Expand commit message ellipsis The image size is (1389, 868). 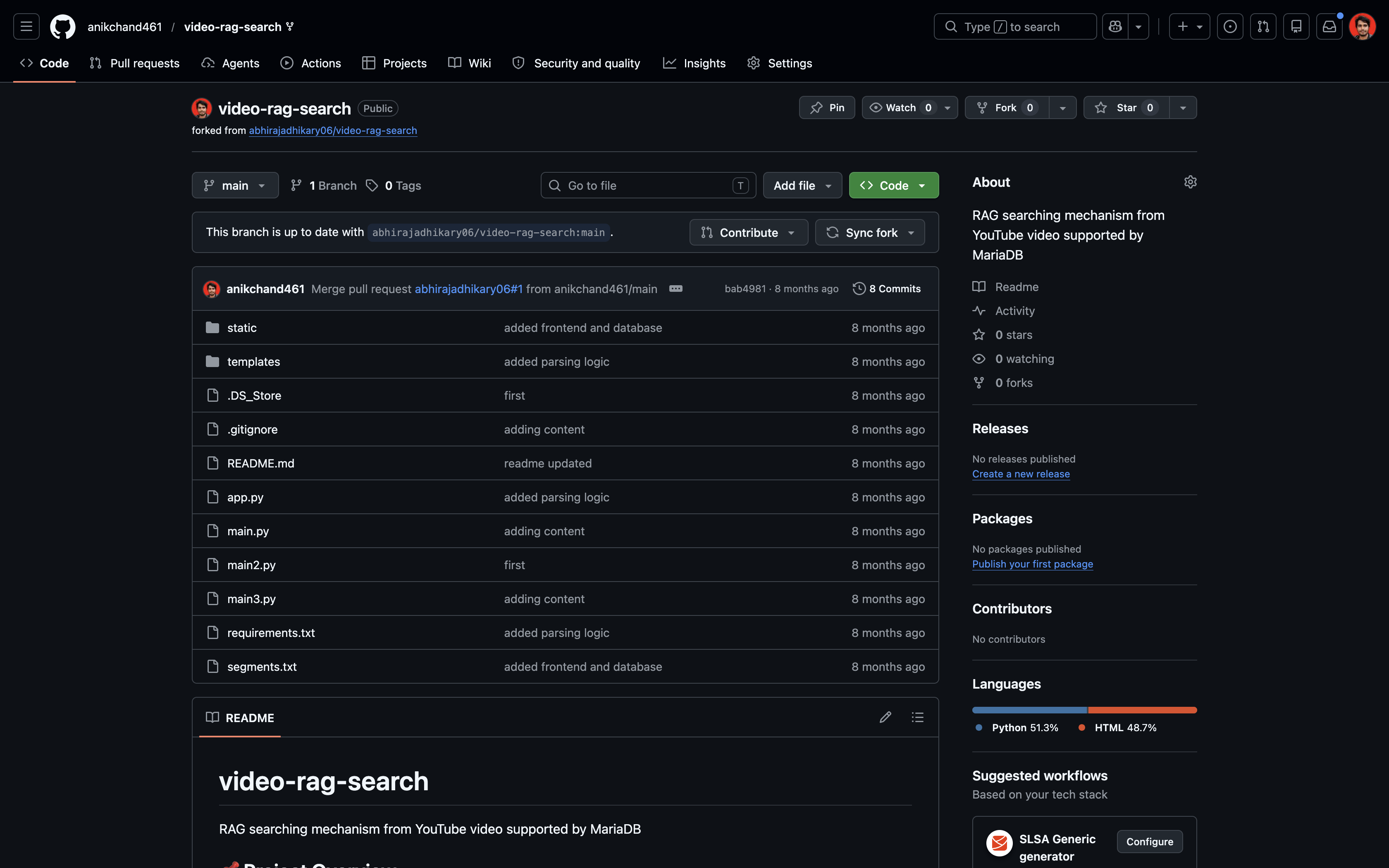pyautogui.click(x=675, y=289)
